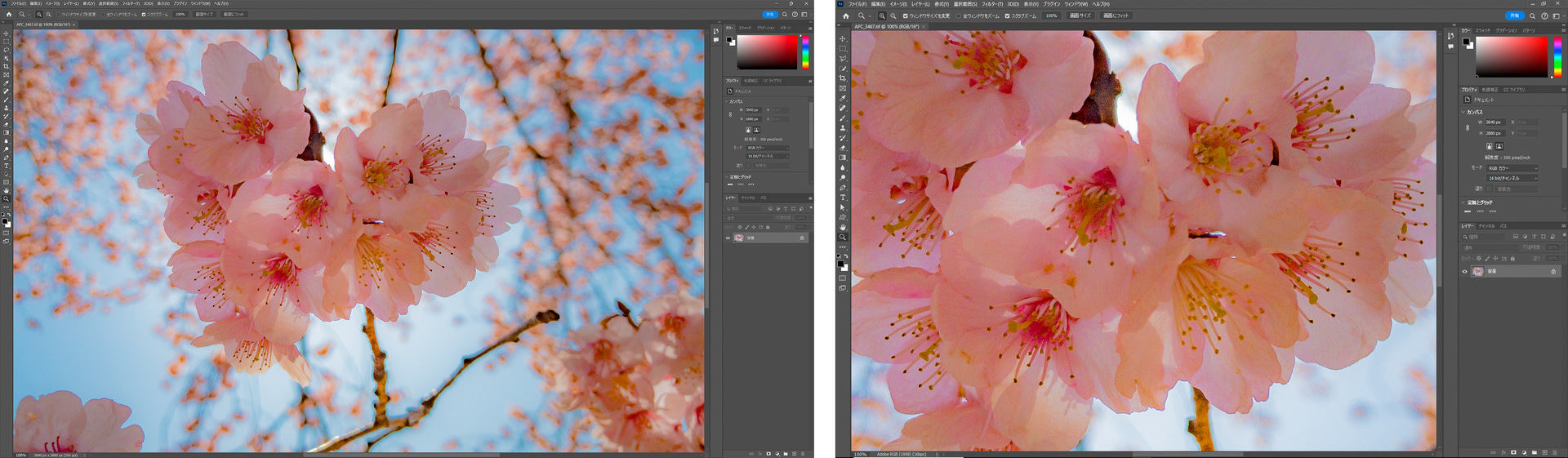
Task: Open ウィンドウ menu in right window
Action: [x=1076, y=4]
